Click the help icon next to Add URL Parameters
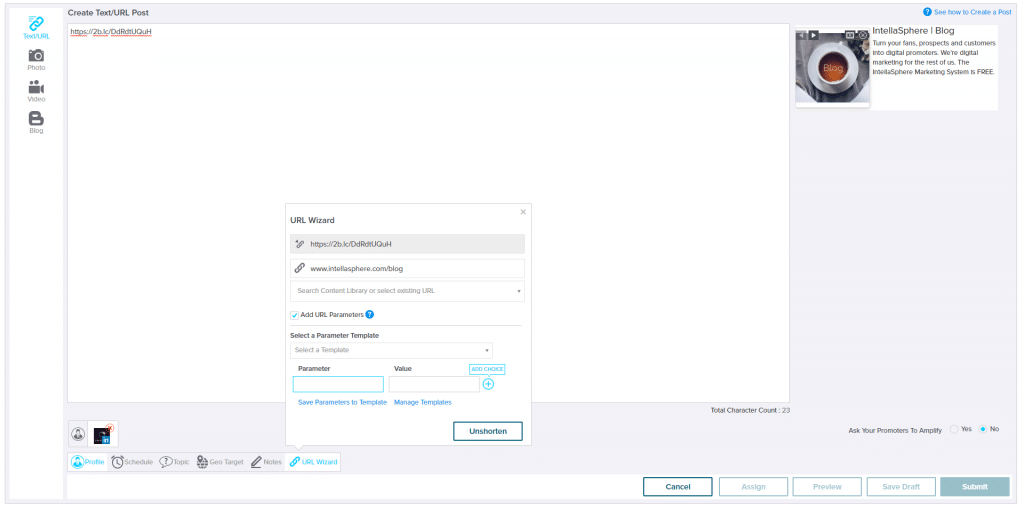1024x507 pixels. click(x=370, y=314)
